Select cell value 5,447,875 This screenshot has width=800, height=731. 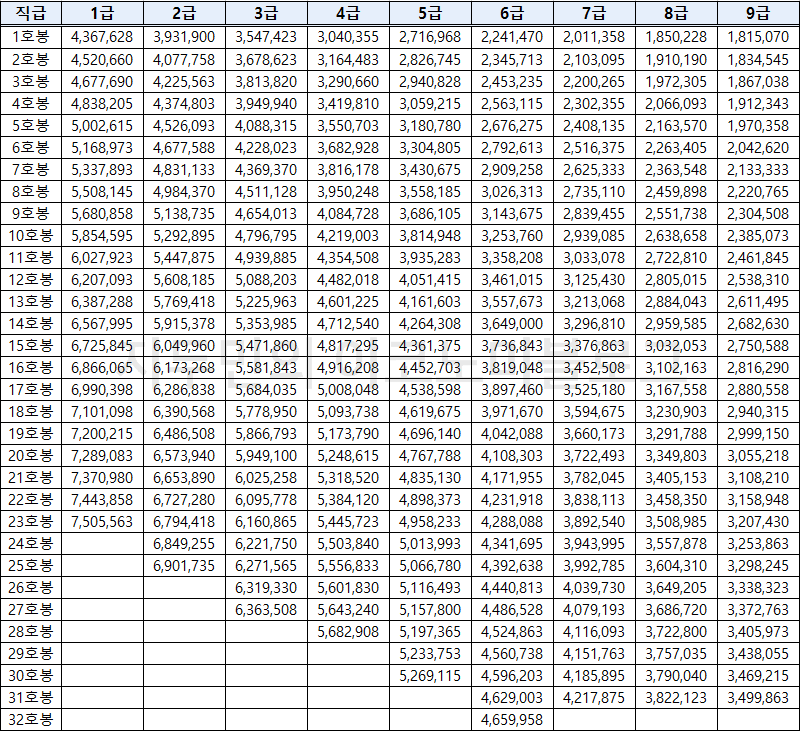pyautogui.click(x=184, y=258)
